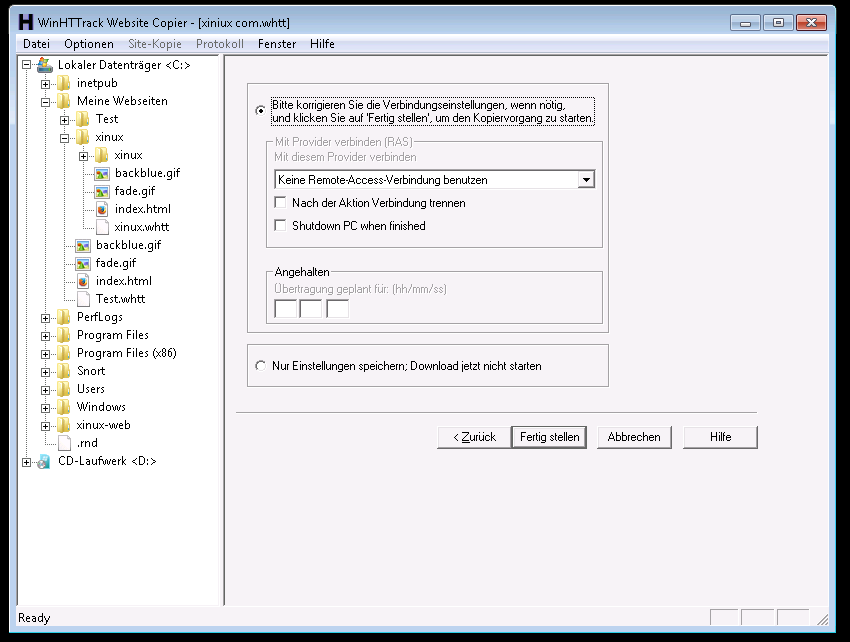Open the Fenster menu
Screen dimensions: 850x642
click(x=276, y=44)
